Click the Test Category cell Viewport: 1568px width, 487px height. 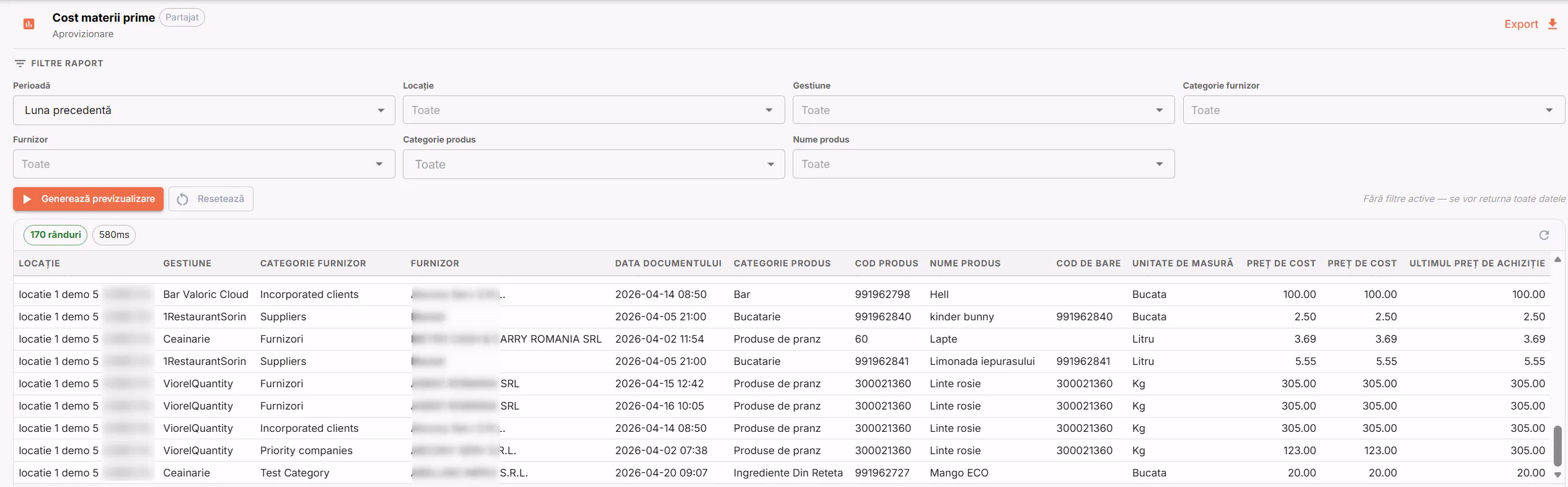(294, 473)
